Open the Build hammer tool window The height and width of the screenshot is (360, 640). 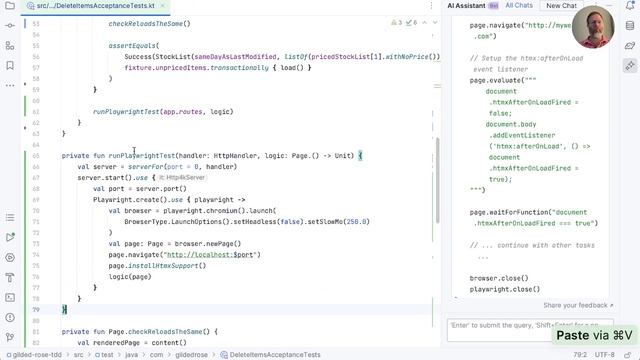click(x=10, y=278)
